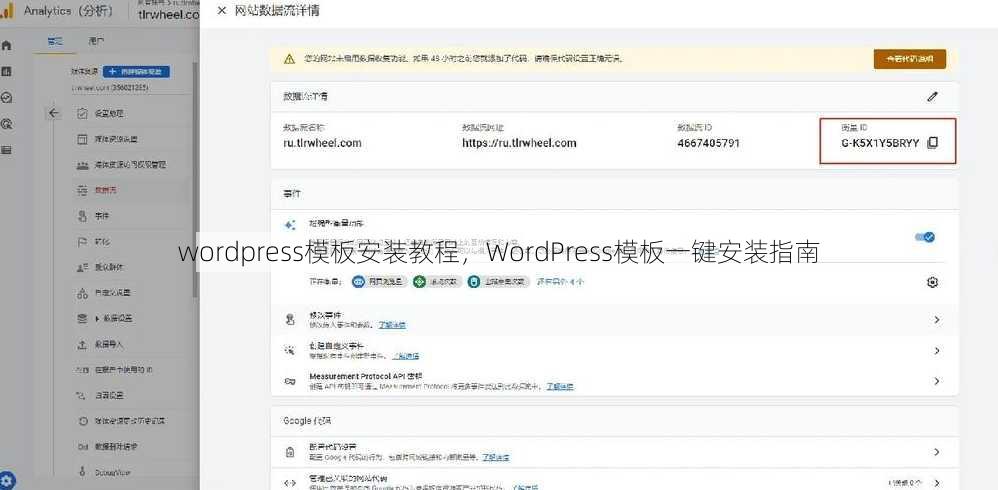Click the stream ID 4667405791
This screenshot has height=490, width=998.
pyautogui.click(x=708, y=143)
